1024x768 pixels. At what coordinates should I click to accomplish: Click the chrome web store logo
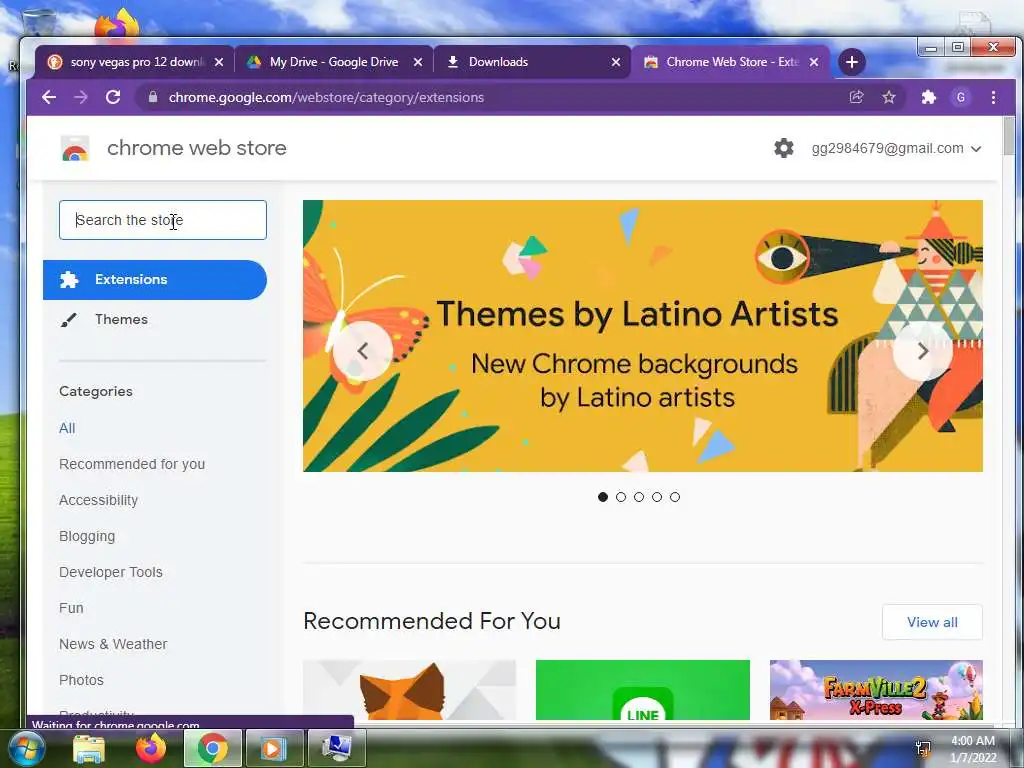pos(75,149)
